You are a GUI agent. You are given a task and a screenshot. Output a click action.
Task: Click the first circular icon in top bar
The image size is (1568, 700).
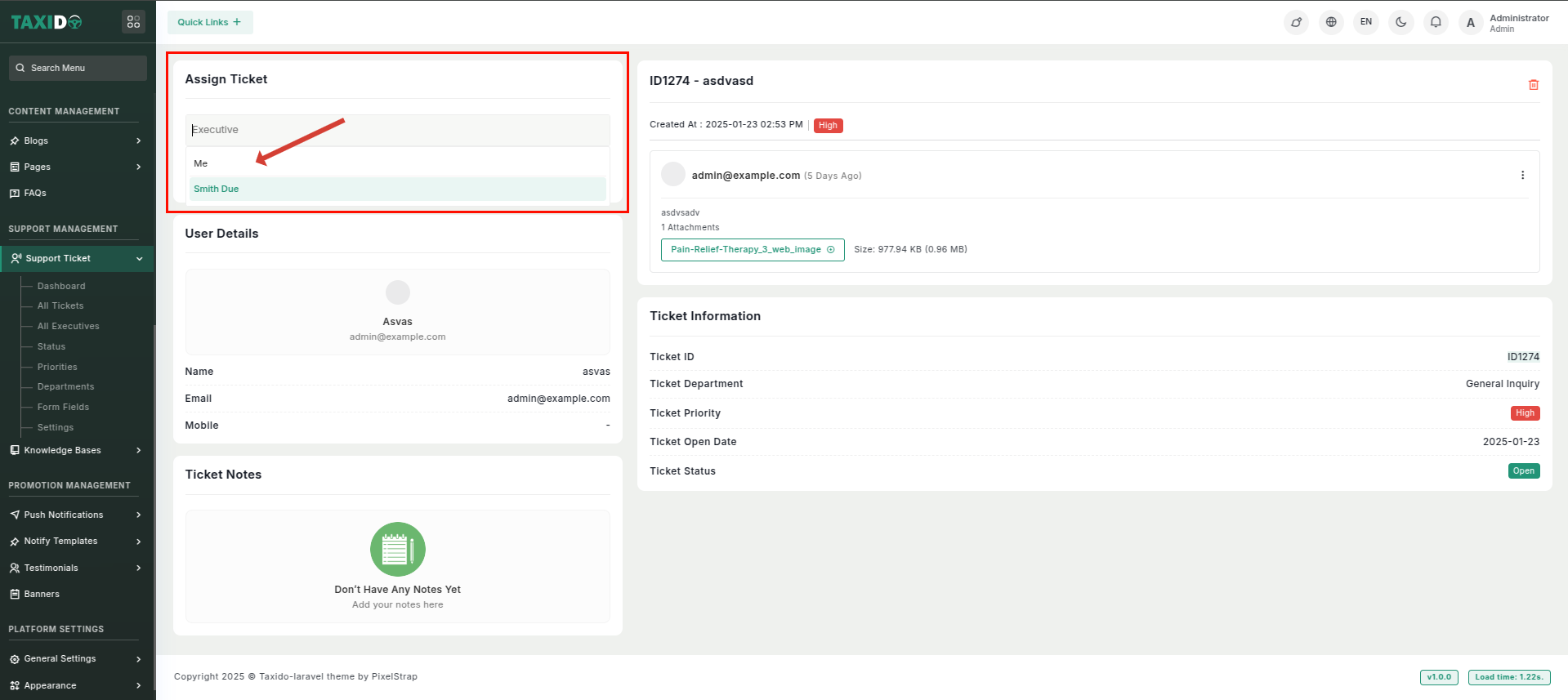[1296, 22]
